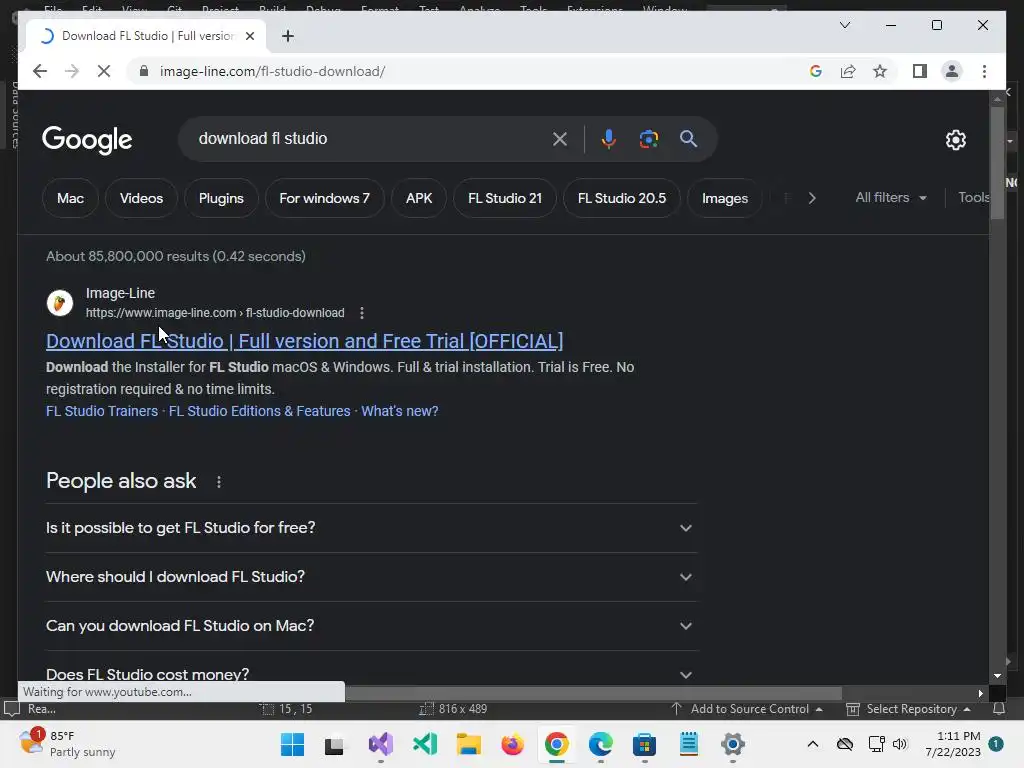Expand Where should I download FL Studio
This screenshot has width=1024, height=768.
click(370, 577)
